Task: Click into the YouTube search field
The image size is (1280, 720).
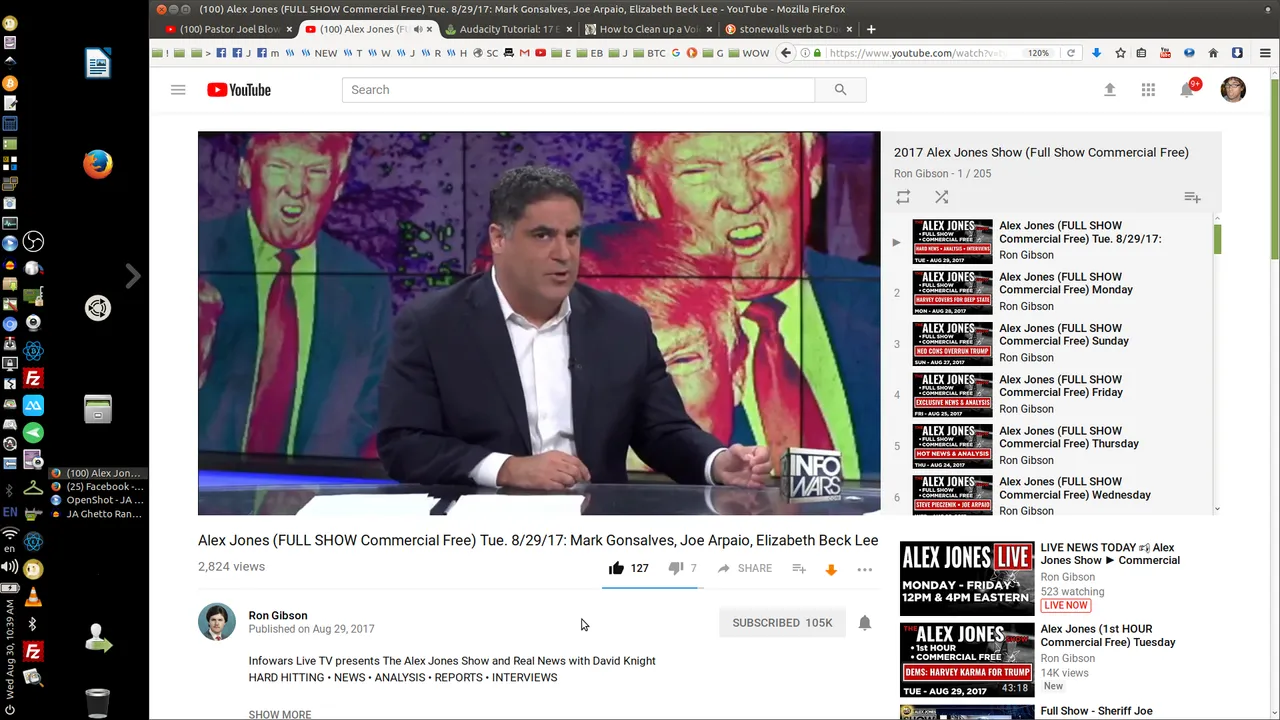Action: point(578,90)
